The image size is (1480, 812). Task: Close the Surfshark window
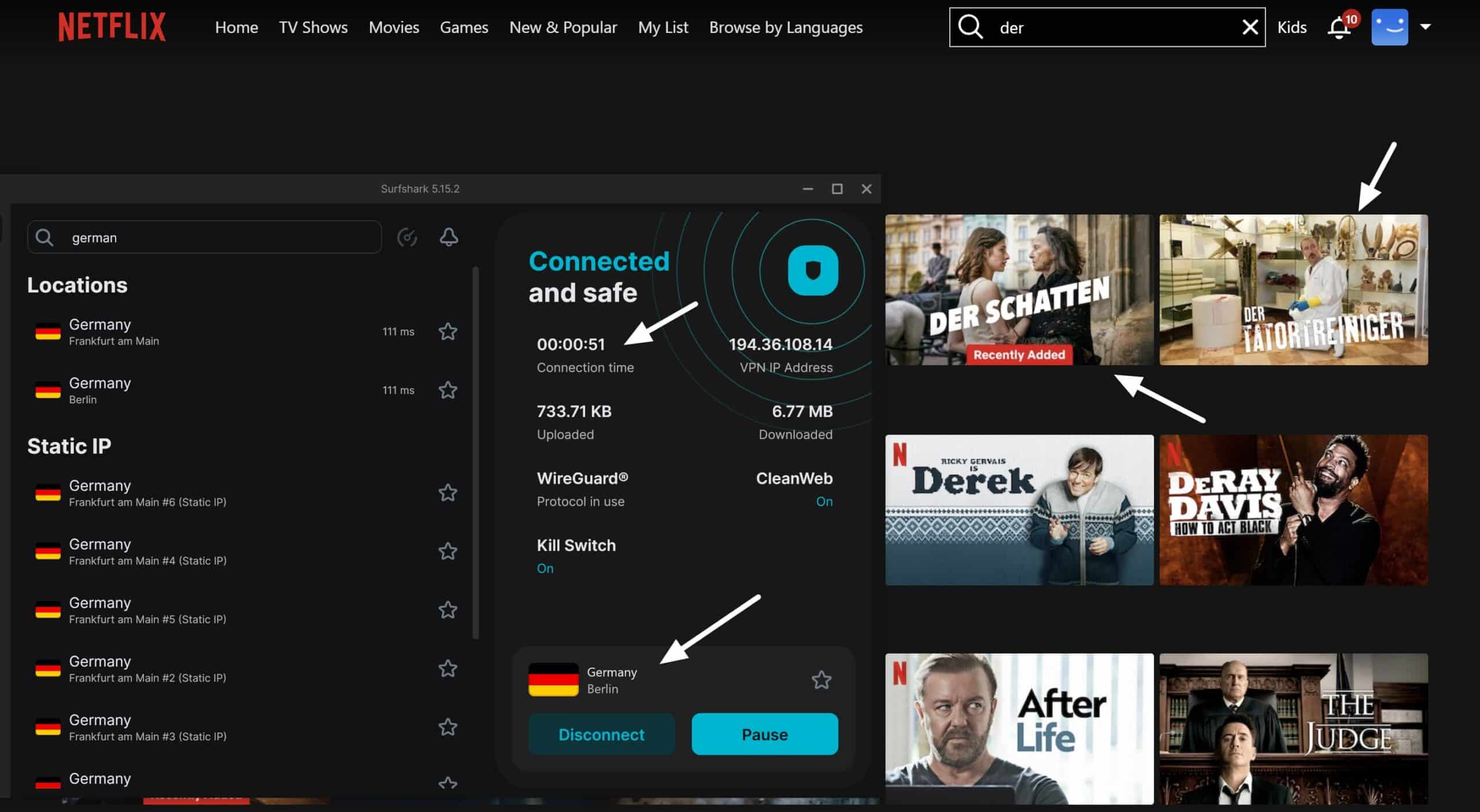pyautogui.click(x=866, y=189)
